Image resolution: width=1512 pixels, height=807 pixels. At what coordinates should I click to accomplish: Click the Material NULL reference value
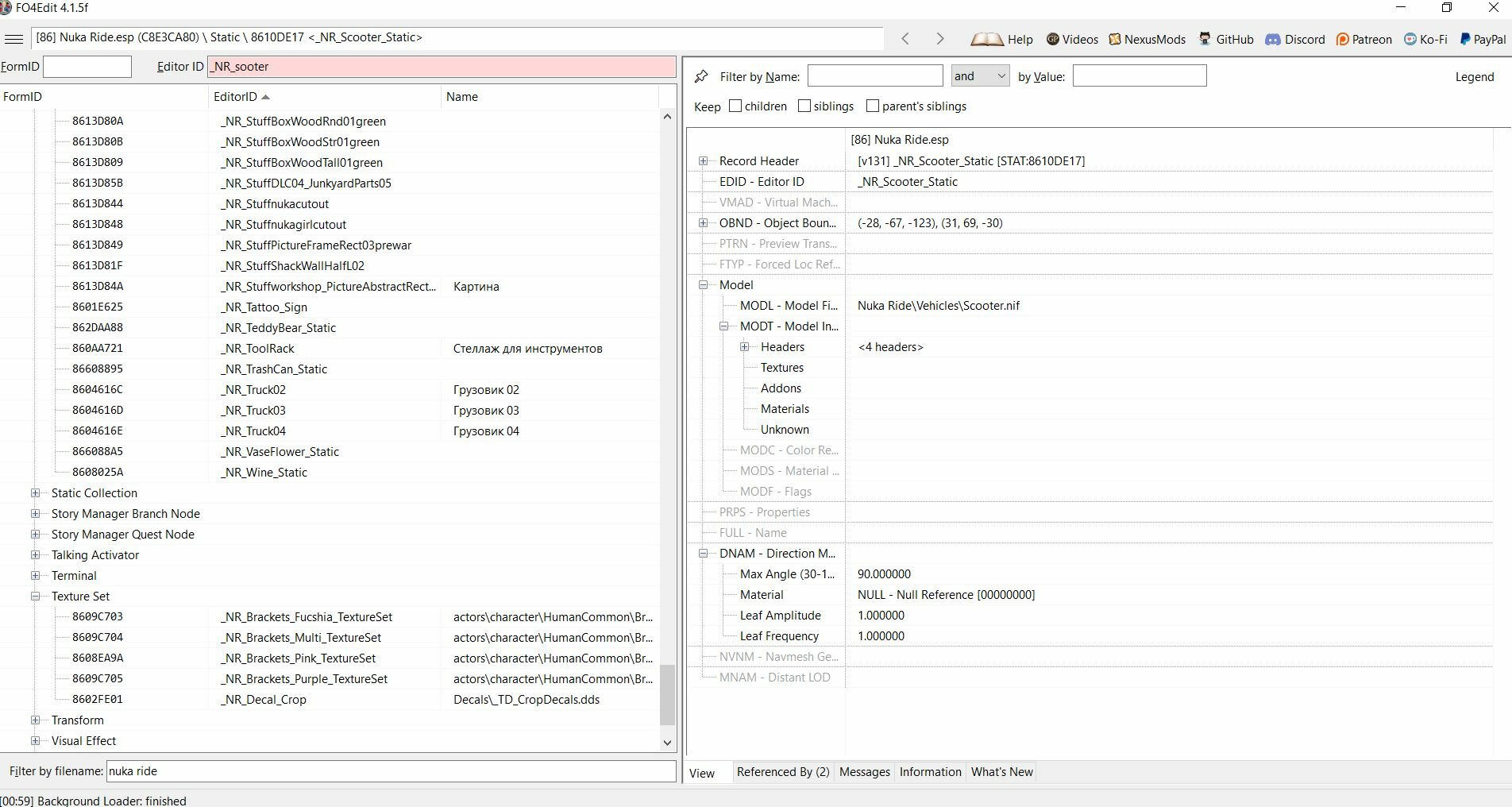point(946,594)
